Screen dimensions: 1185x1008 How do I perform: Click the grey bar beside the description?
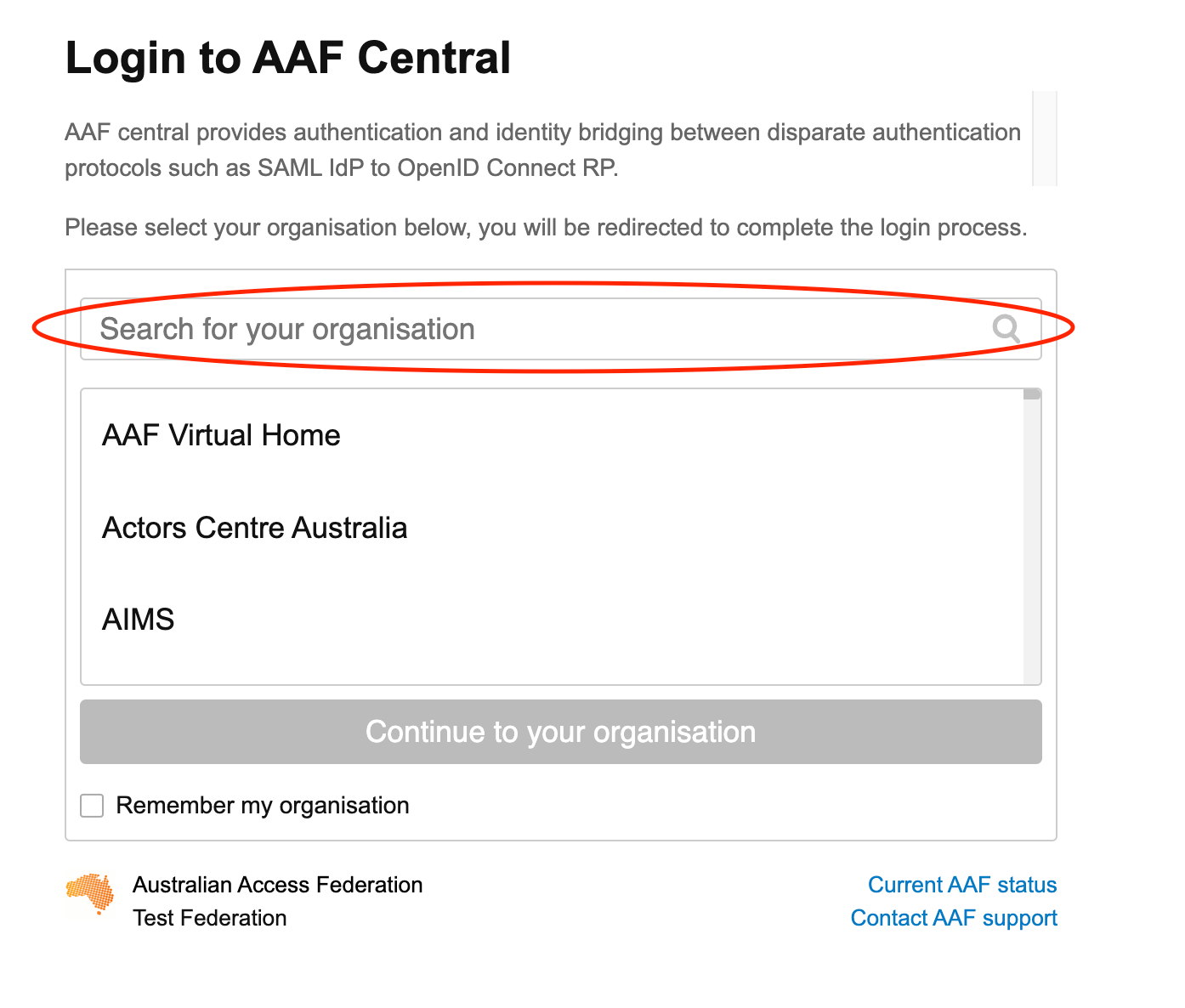1045,139
